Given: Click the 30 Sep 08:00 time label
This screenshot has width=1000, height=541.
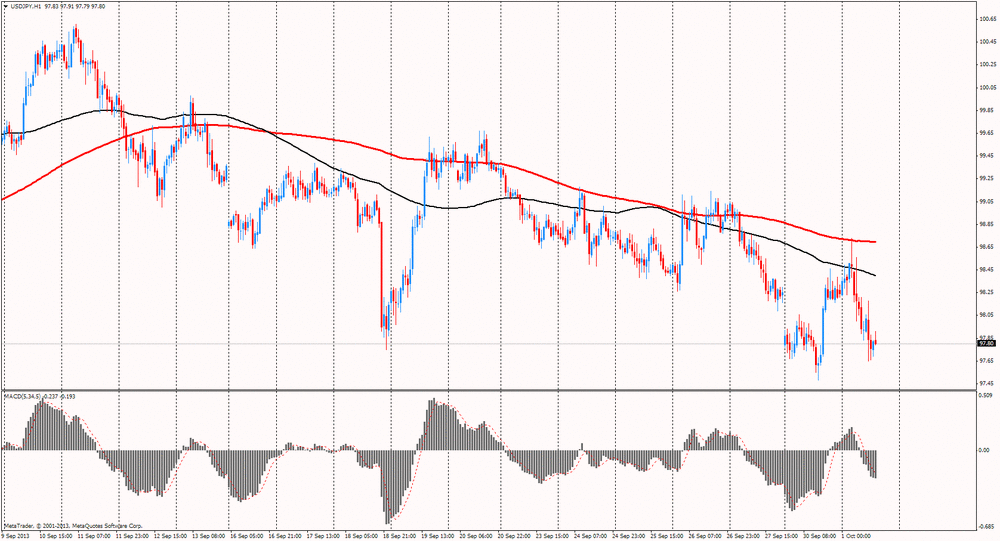Looking at the screenshot, I should click(x=821, y=537).
